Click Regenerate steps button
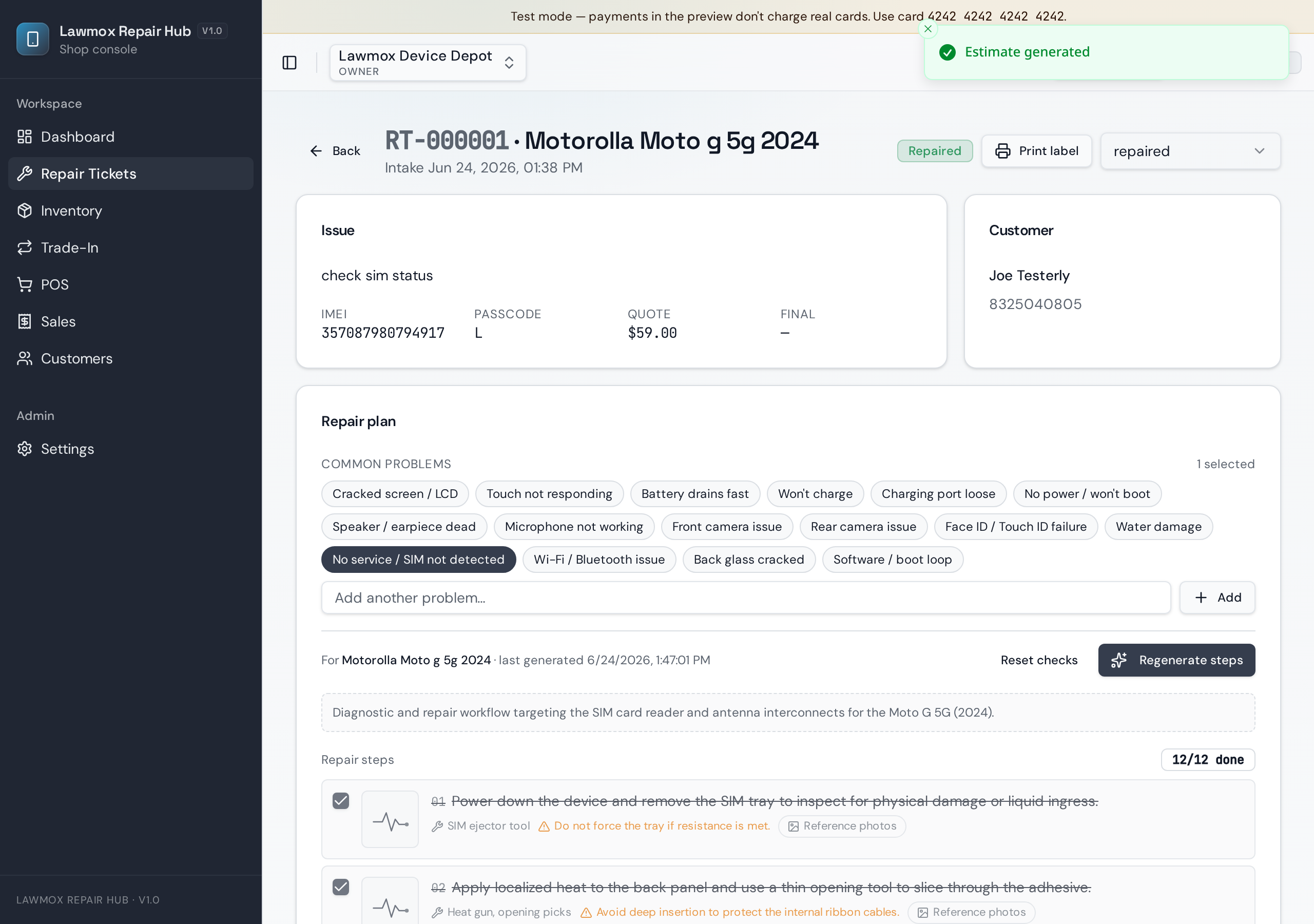This screenshot has height=924, width=1314. (1176, 660)
